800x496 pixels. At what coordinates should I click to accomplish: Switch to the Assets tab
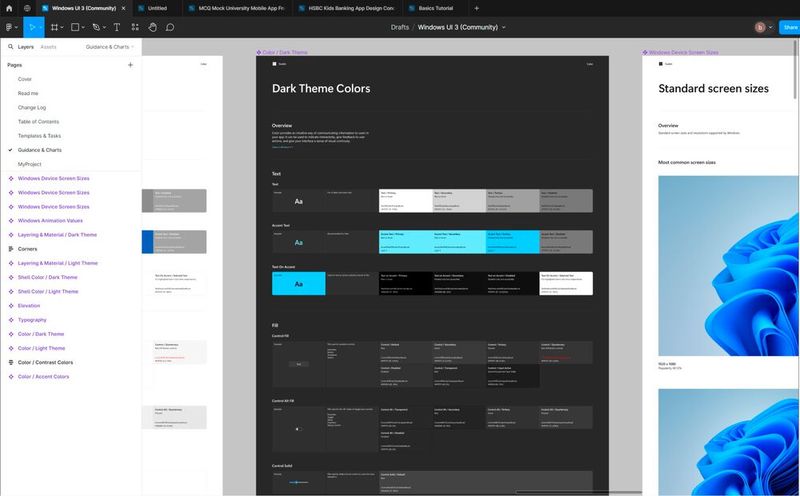click(x=48, y=47)
